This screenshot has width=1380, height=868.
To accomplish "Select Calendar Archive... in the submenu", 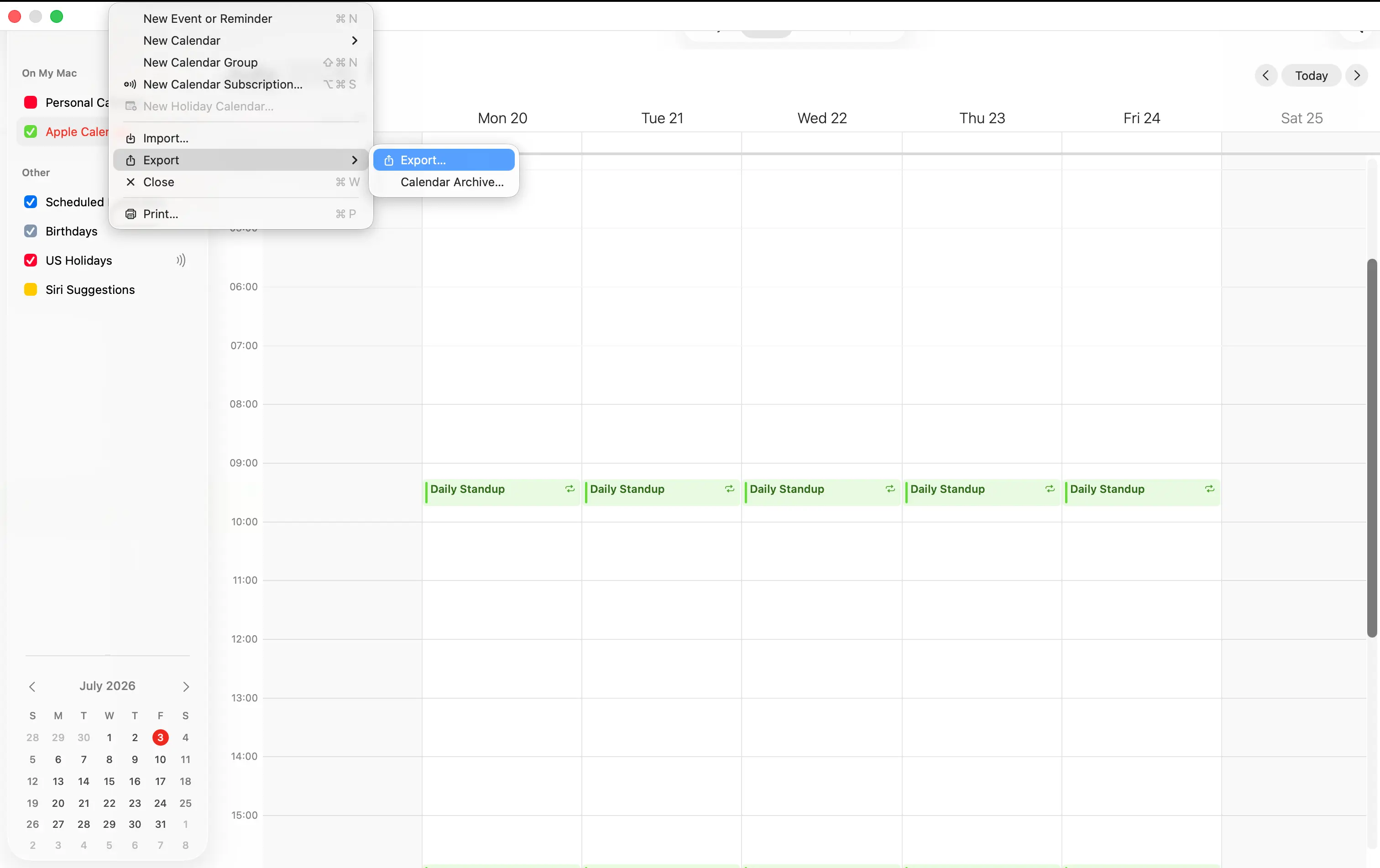I will tap(444, 182).
